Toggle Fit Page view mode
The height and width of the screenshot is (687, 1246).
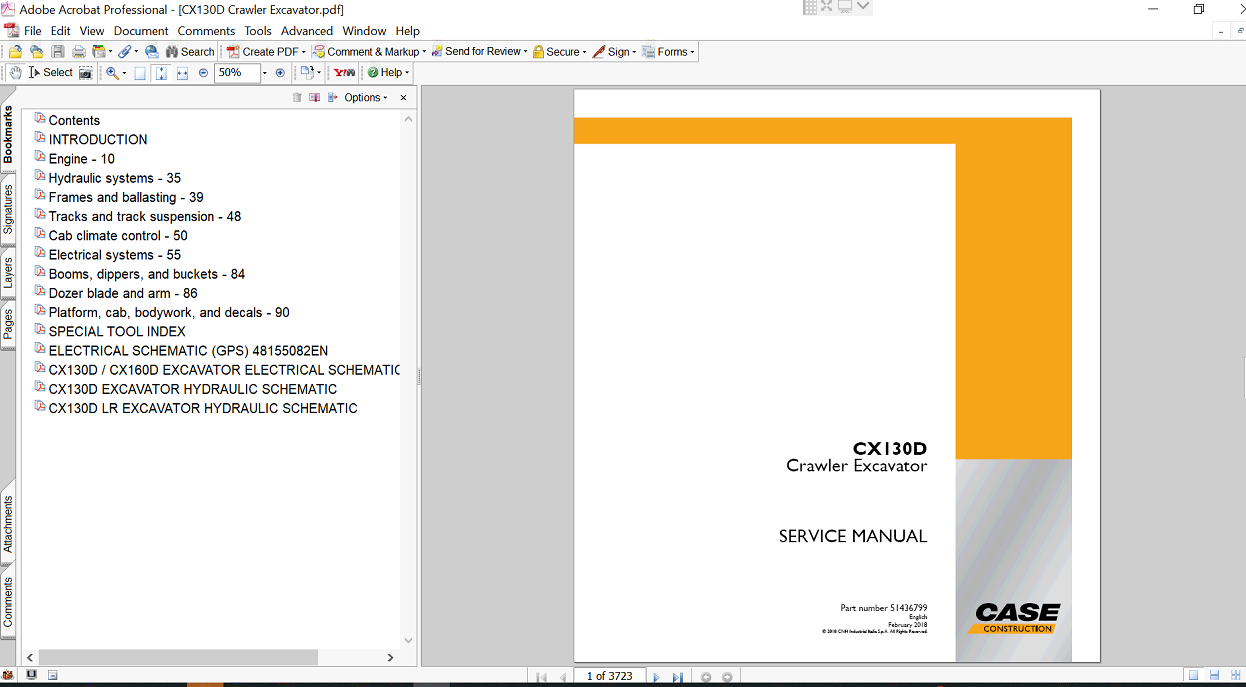pos(161,73)
